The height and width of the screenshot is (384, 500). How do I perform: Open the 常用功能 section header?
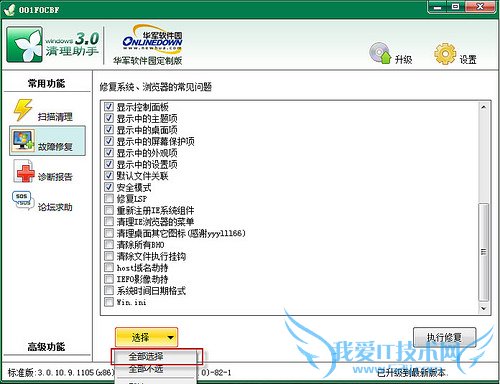click(46, 83)
